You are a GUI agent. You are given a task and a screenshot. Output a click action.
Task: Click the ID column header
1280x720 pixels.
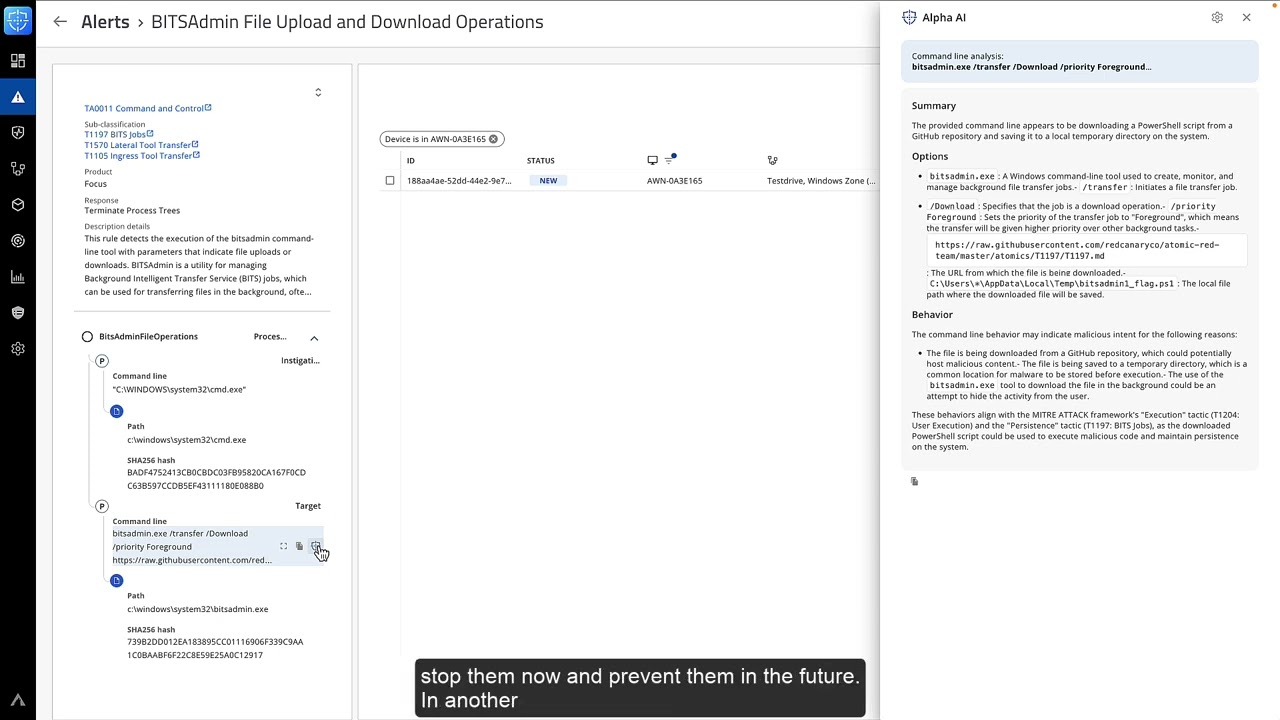coord(411,160)
